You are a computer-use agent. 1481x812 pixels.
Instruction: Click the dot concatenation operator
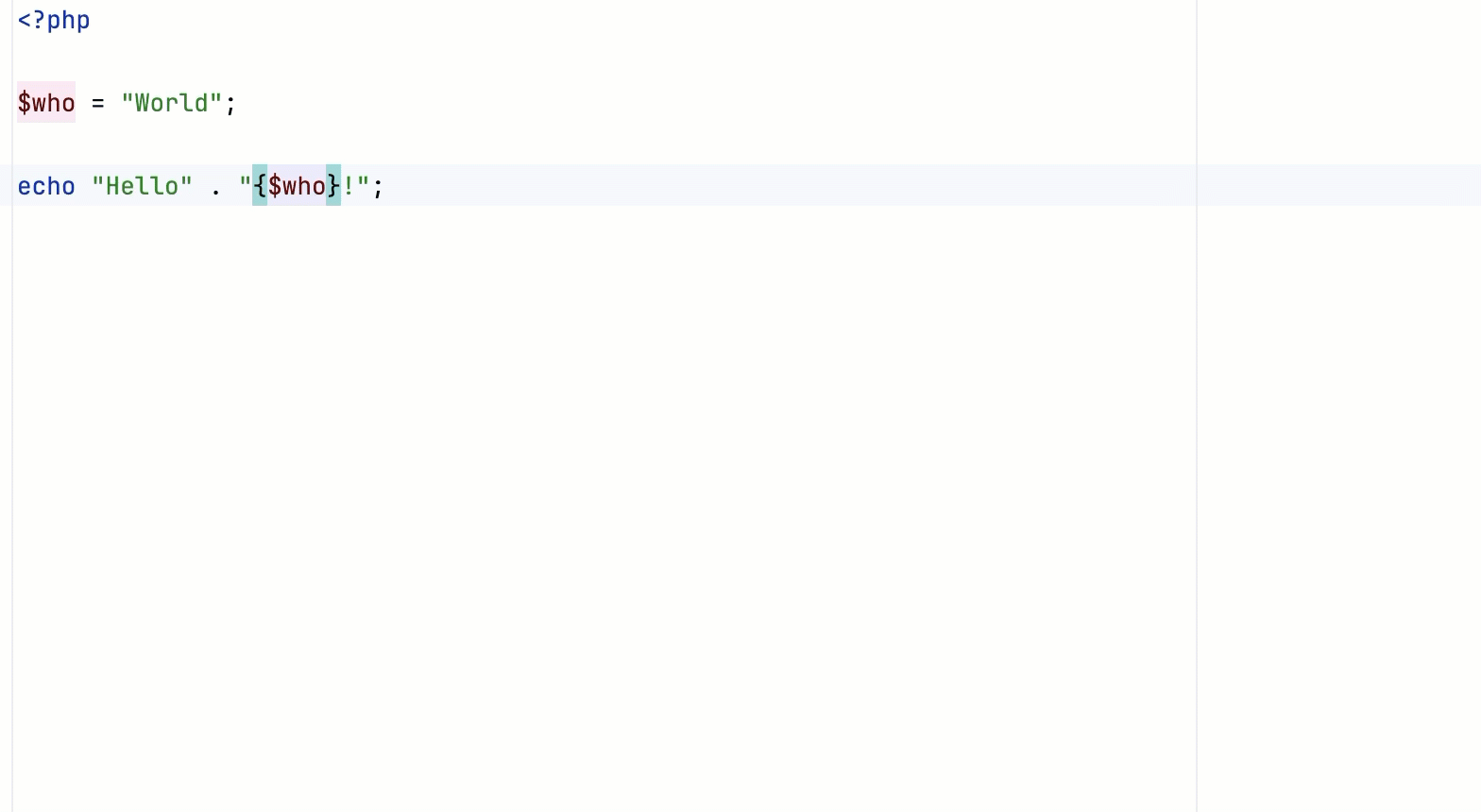(x=216, y=191)
